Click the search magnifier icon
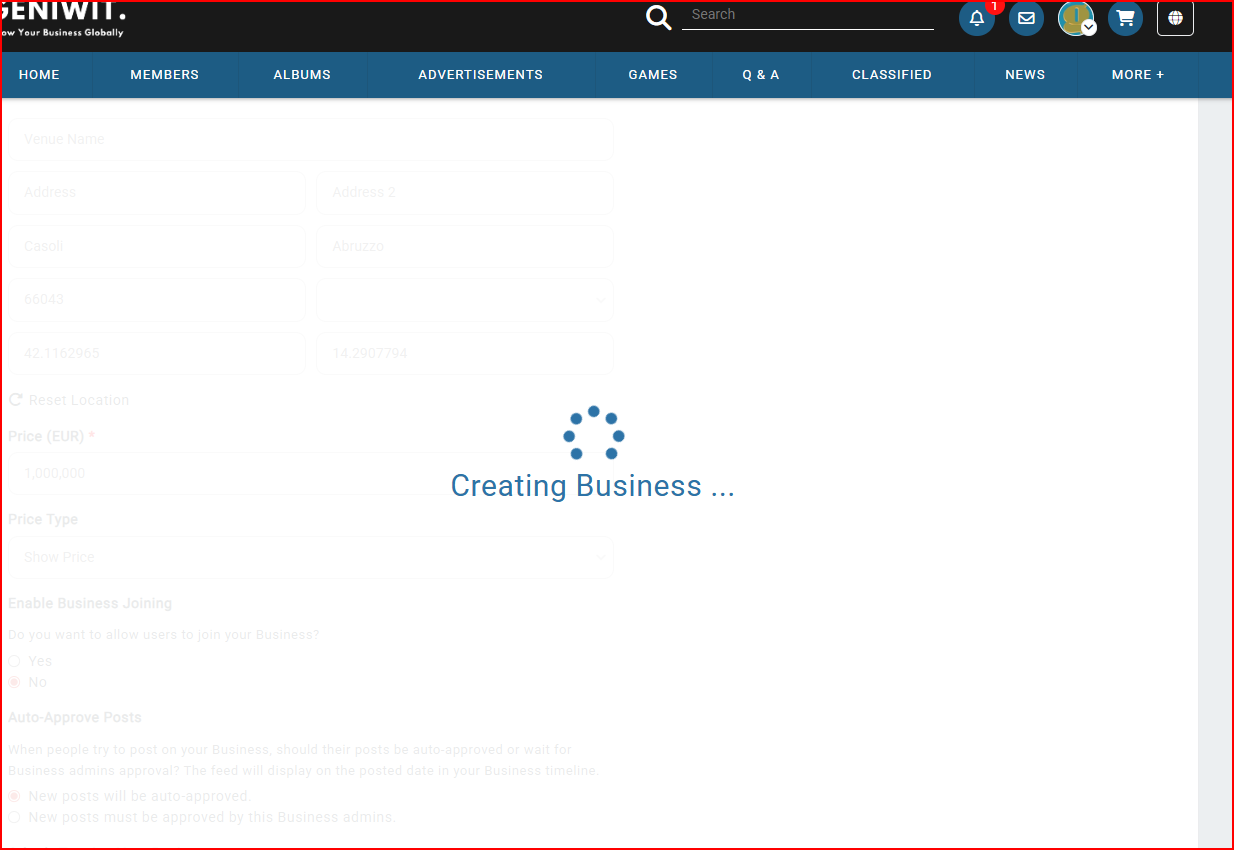This screenshot has width=1234, height=850. pyautogui.click(x=658, y=18)
